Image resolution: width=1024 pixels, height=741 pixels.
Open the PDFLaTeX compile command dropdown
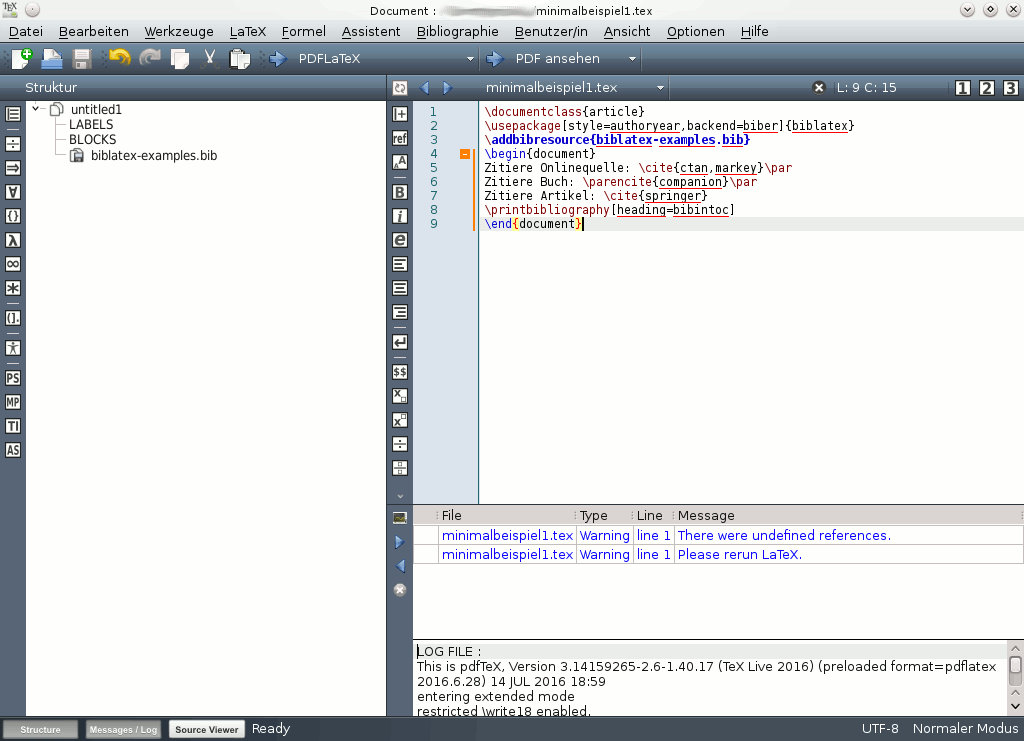tap(470, 59)
